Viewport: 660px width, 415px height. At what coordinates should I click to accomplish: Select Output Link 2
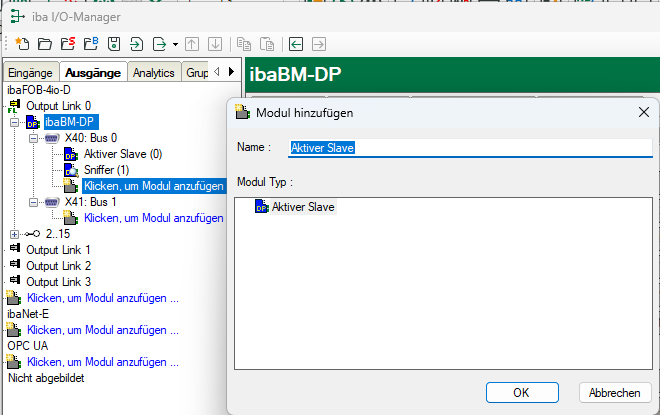point(59,266)
